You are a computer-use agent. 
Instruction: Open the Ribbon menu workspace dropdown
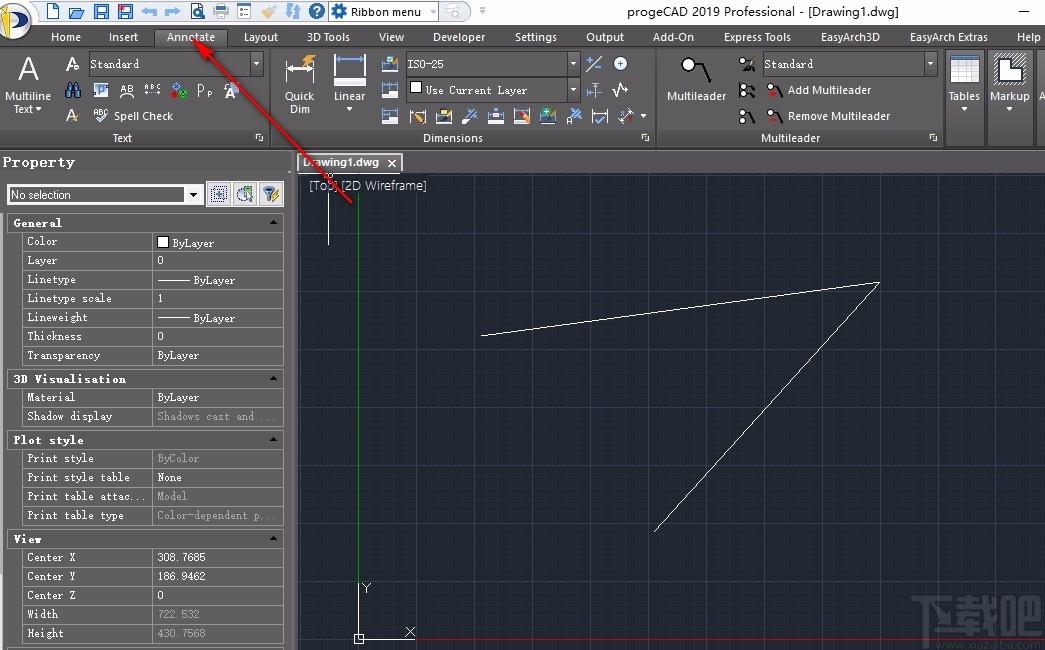pos(434,11)
